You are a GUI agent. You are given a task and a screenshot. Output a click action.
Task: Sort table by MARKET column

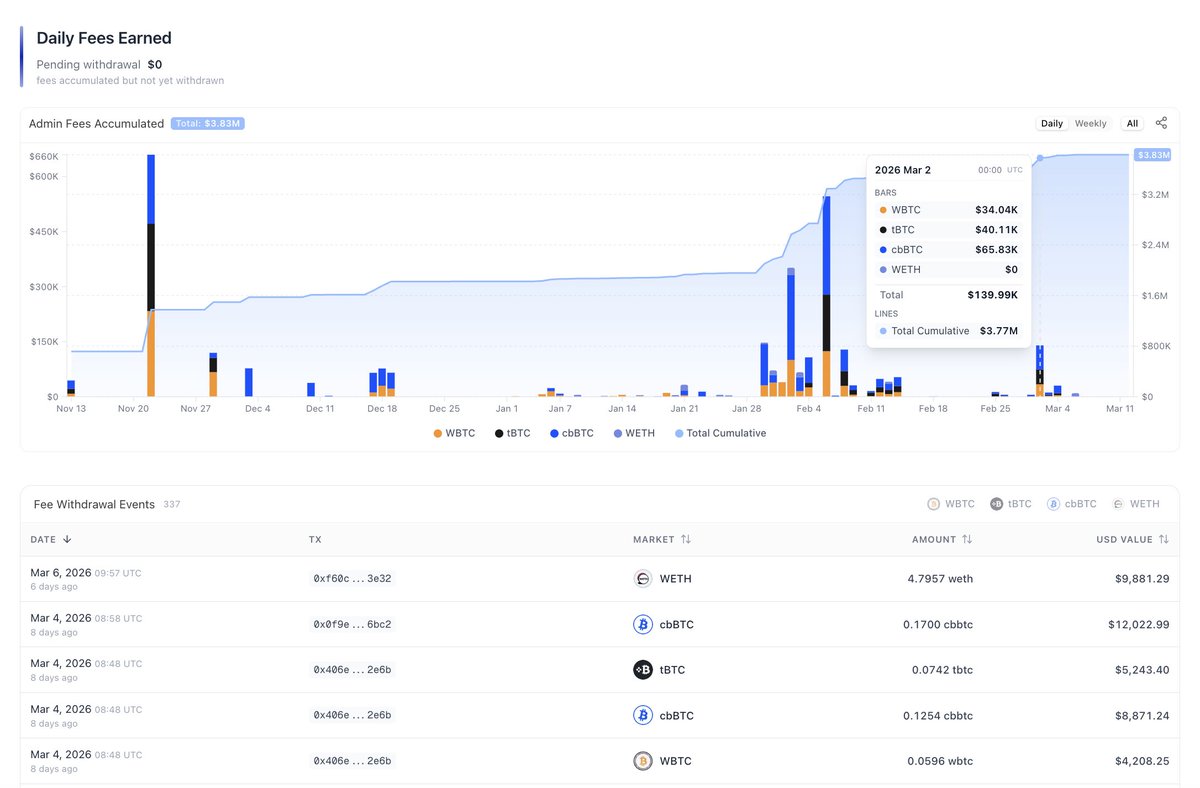click(662, 539)
